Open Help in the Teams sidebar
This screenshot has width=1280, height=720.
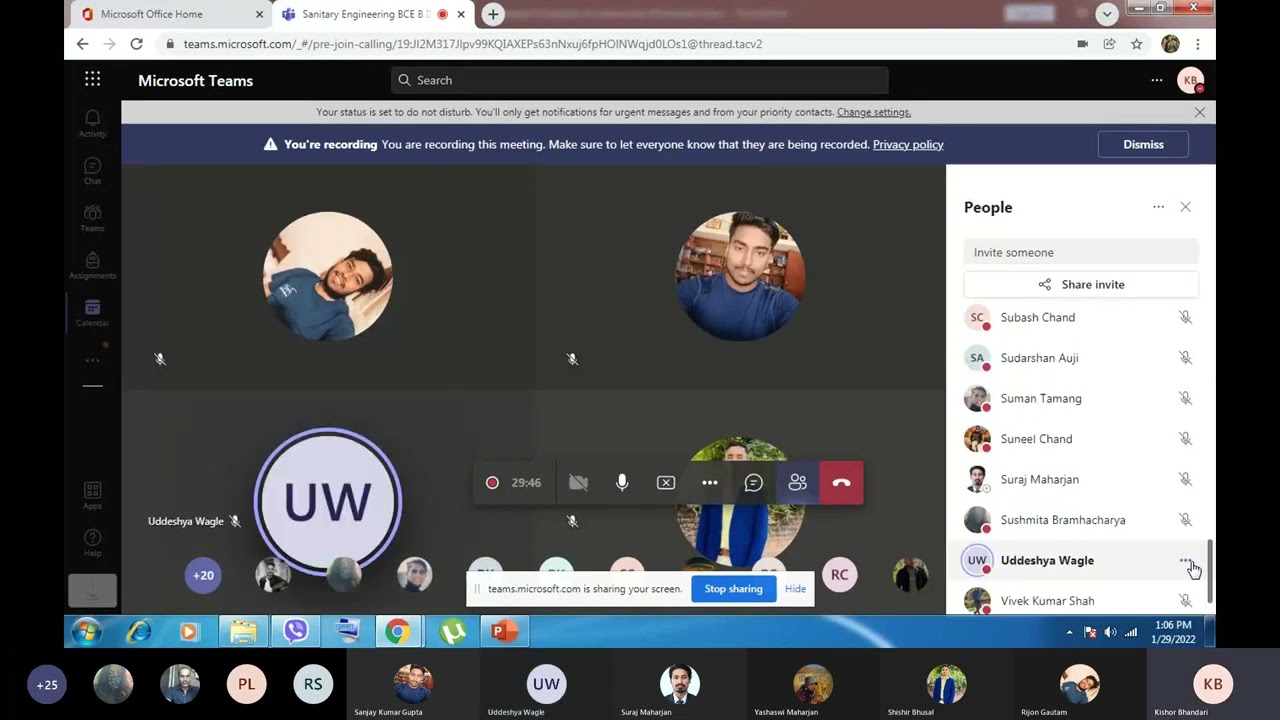tap(92, 543)
